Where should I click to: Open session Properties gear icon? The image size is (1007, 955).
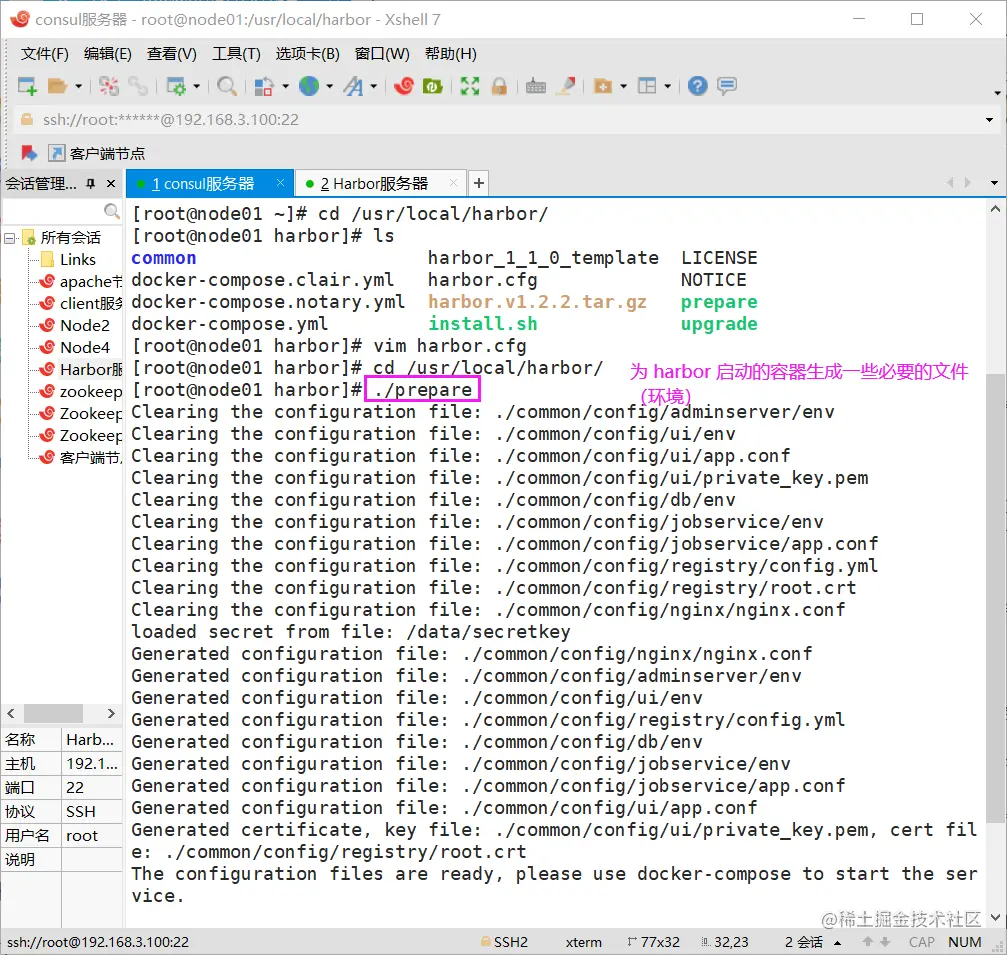click(x=176, y=85)
